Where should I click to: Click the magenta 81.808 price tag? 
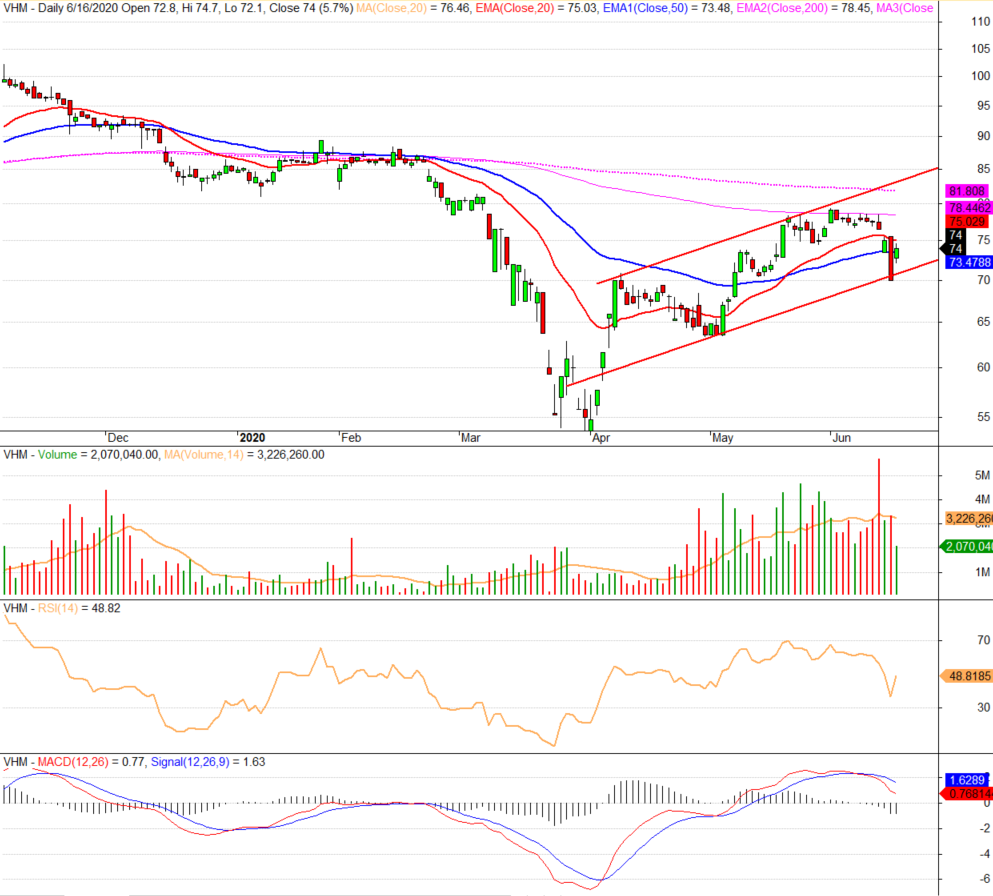(x=966, y=191)
